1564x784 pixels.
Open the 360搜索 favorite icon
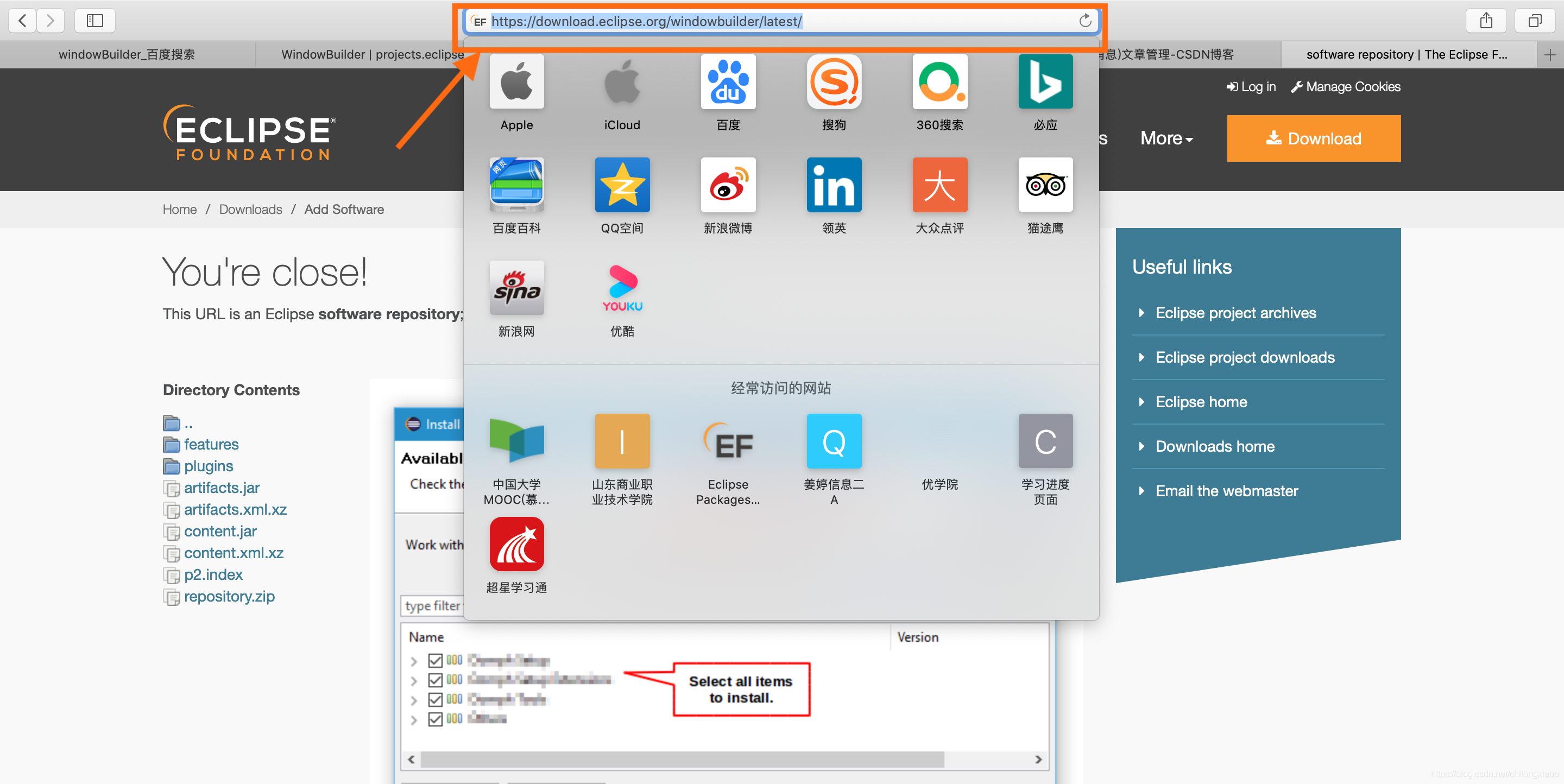[x=939, y=82]
